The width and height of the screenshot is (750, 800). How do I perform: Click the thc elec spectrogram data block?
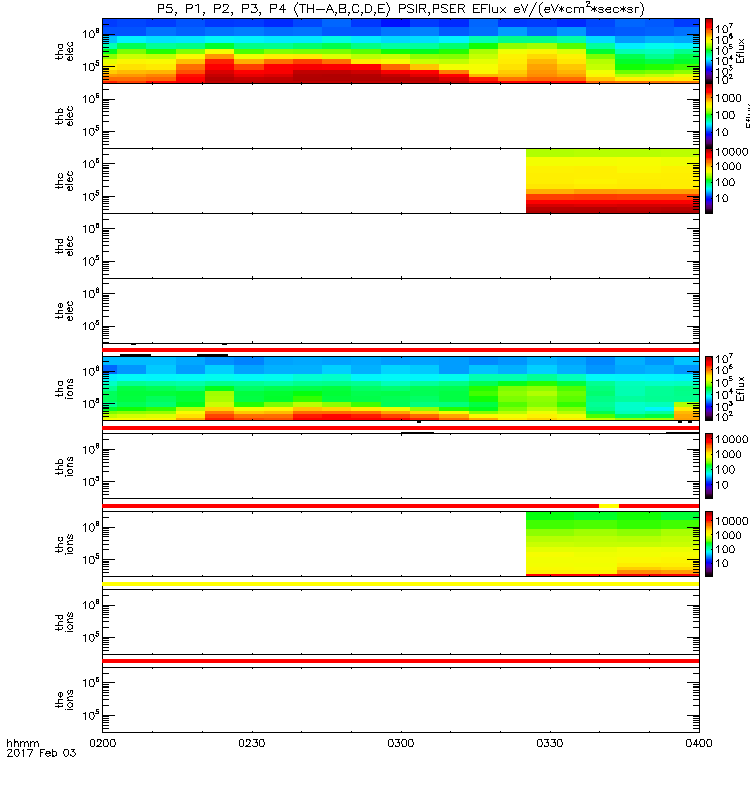coord(612,181)
